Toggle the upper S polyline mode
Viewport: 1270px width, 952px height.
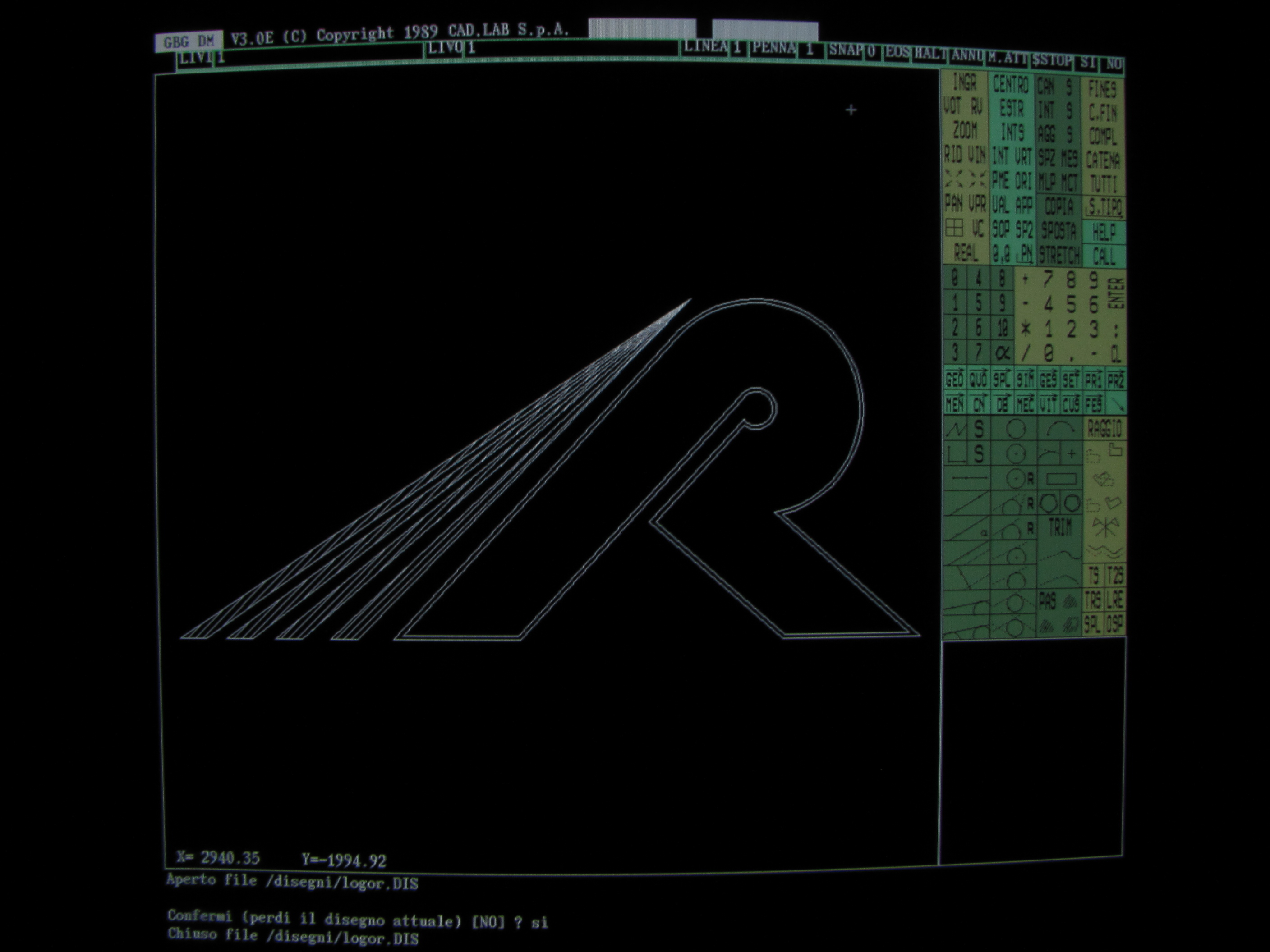980,428
